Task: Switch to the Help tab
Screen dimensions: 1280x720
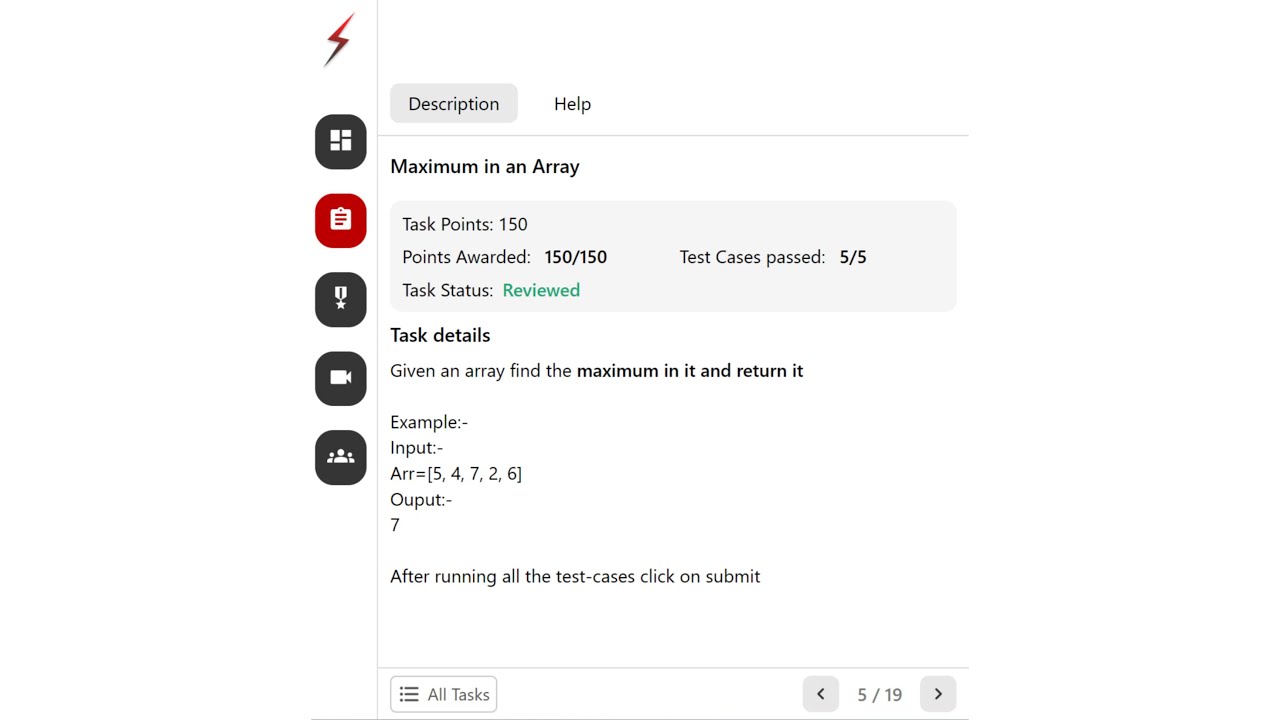Action: (x=572, y=104)
